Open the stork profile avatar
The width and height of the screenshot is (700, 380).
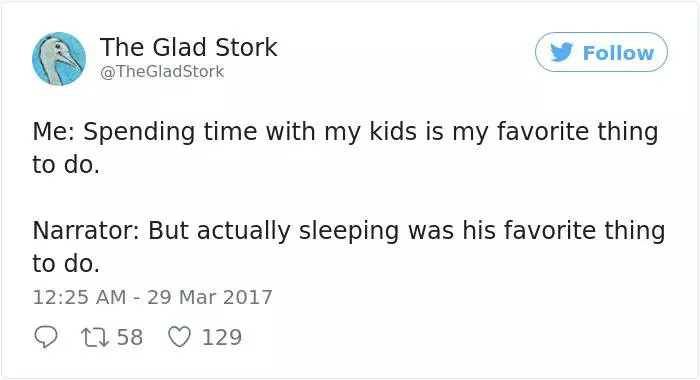point(59,58)
